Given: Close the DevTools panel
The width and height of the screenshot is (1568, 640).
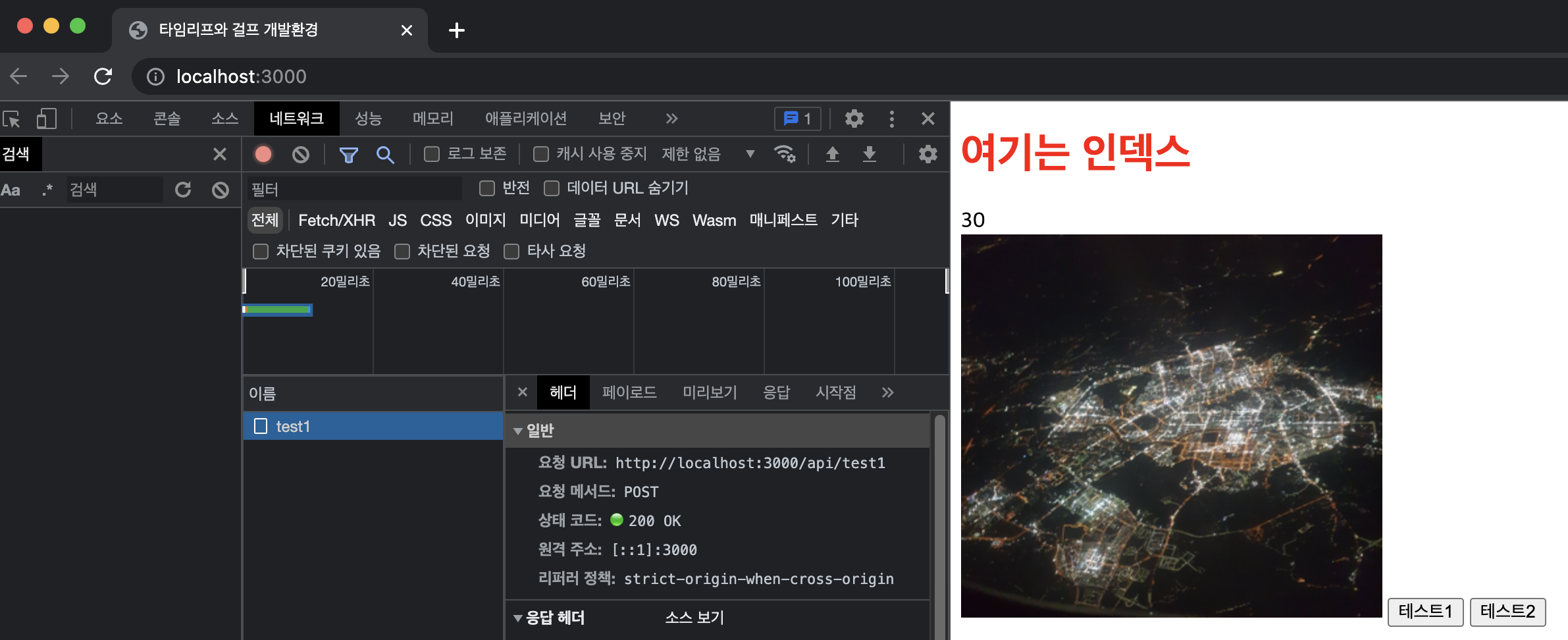Looking at the screenshot, I should point(928,119).
